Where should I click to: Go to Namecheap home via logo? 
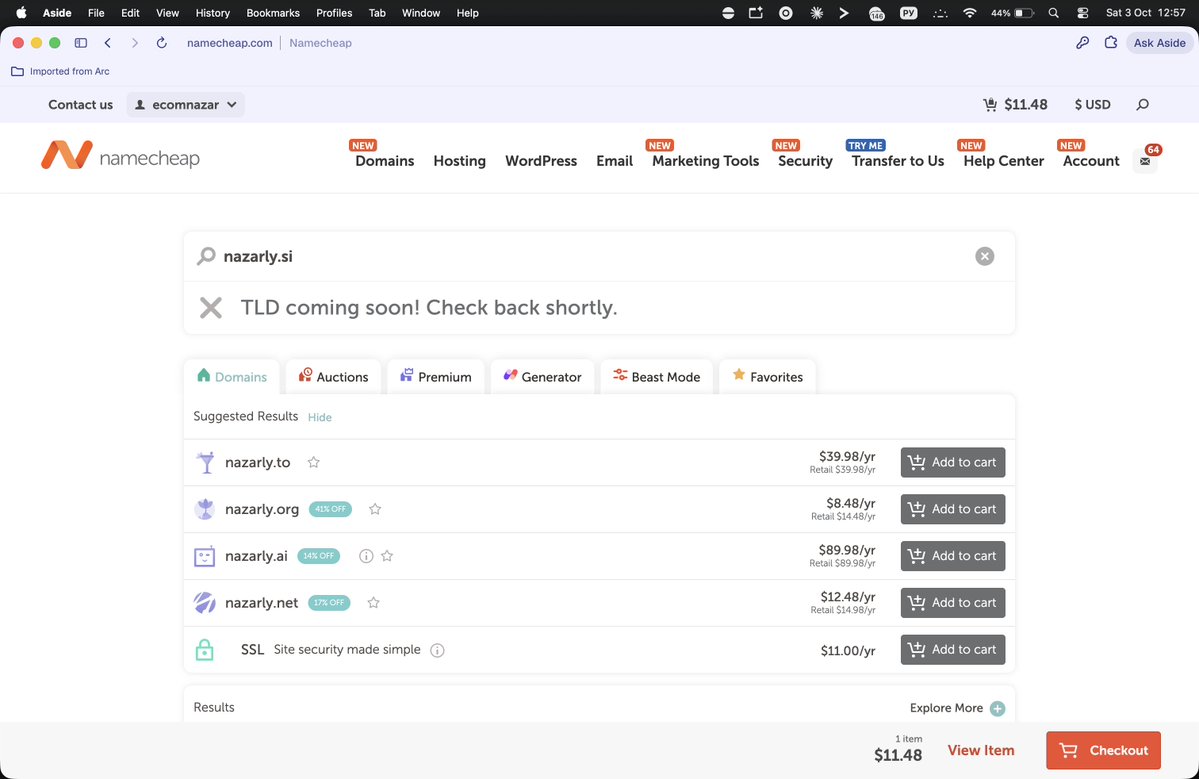120,156
